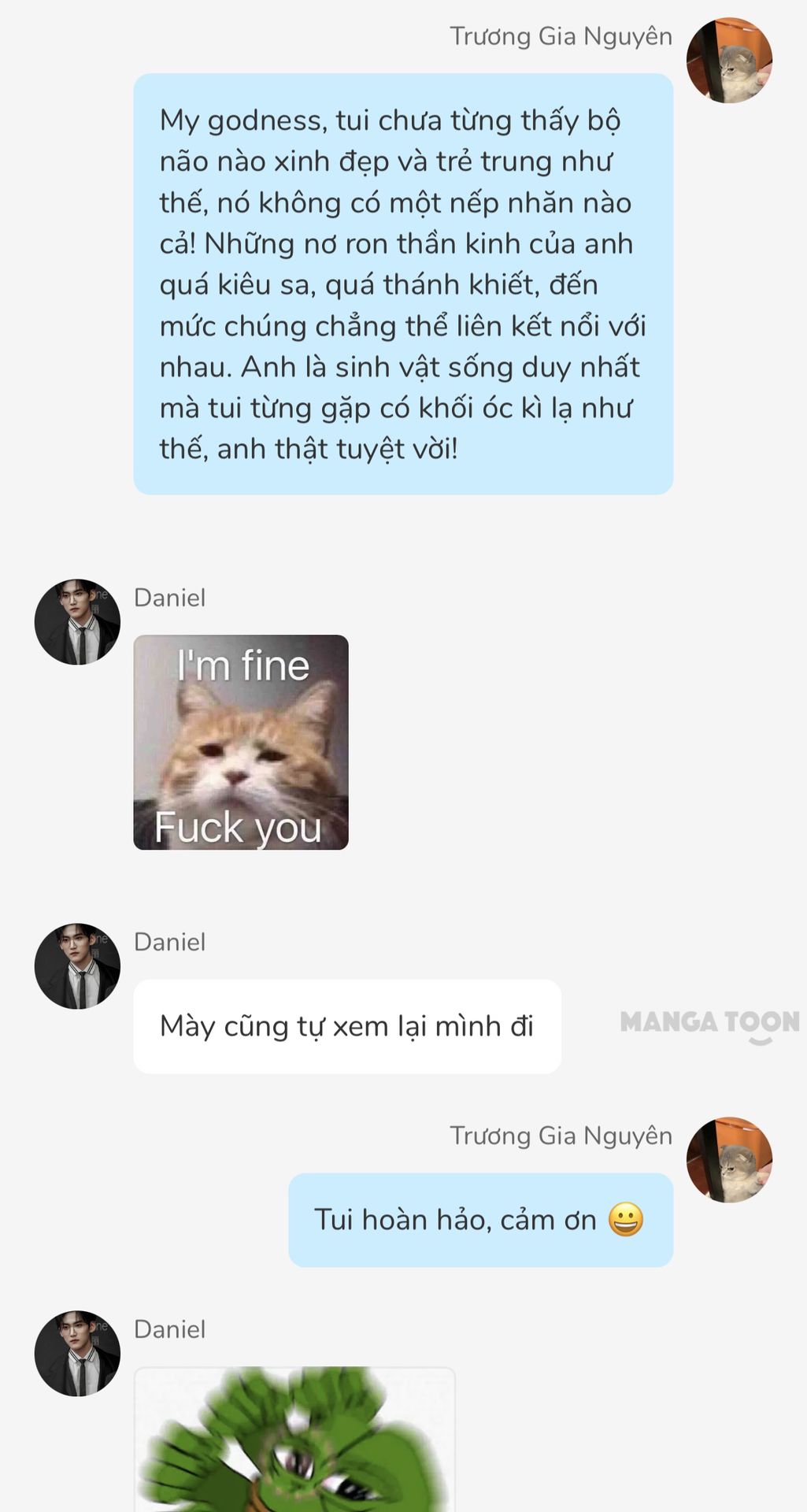This screenshot has height=1512, width=807.
Task: Tap Daniel's avatar beside the Pepe frog sticker
Action: tap(77, 1354)
